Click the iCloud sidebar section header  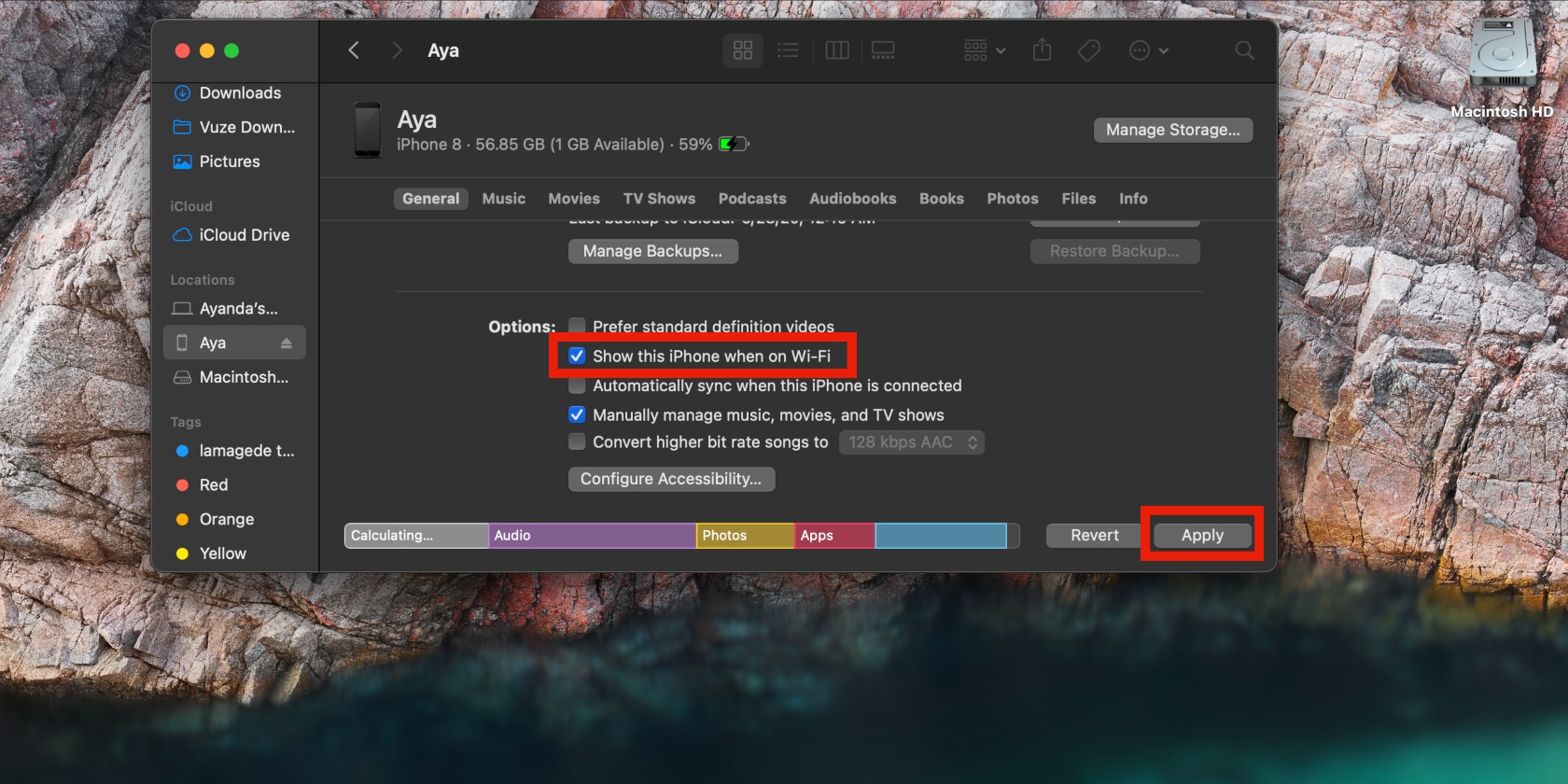point(191,206)
